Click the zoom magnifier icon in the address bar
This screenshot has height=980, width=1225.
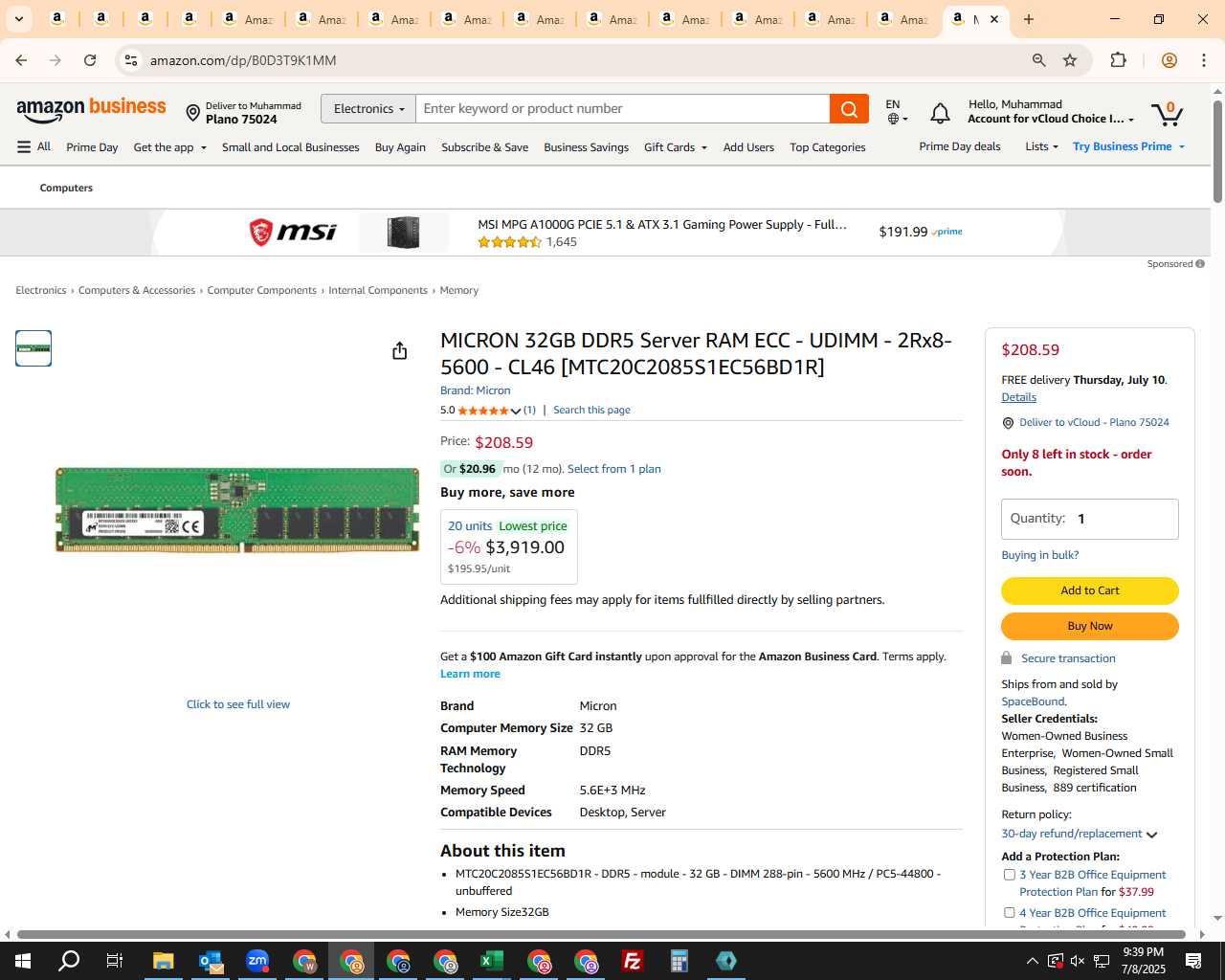[x=1038, y=60]
